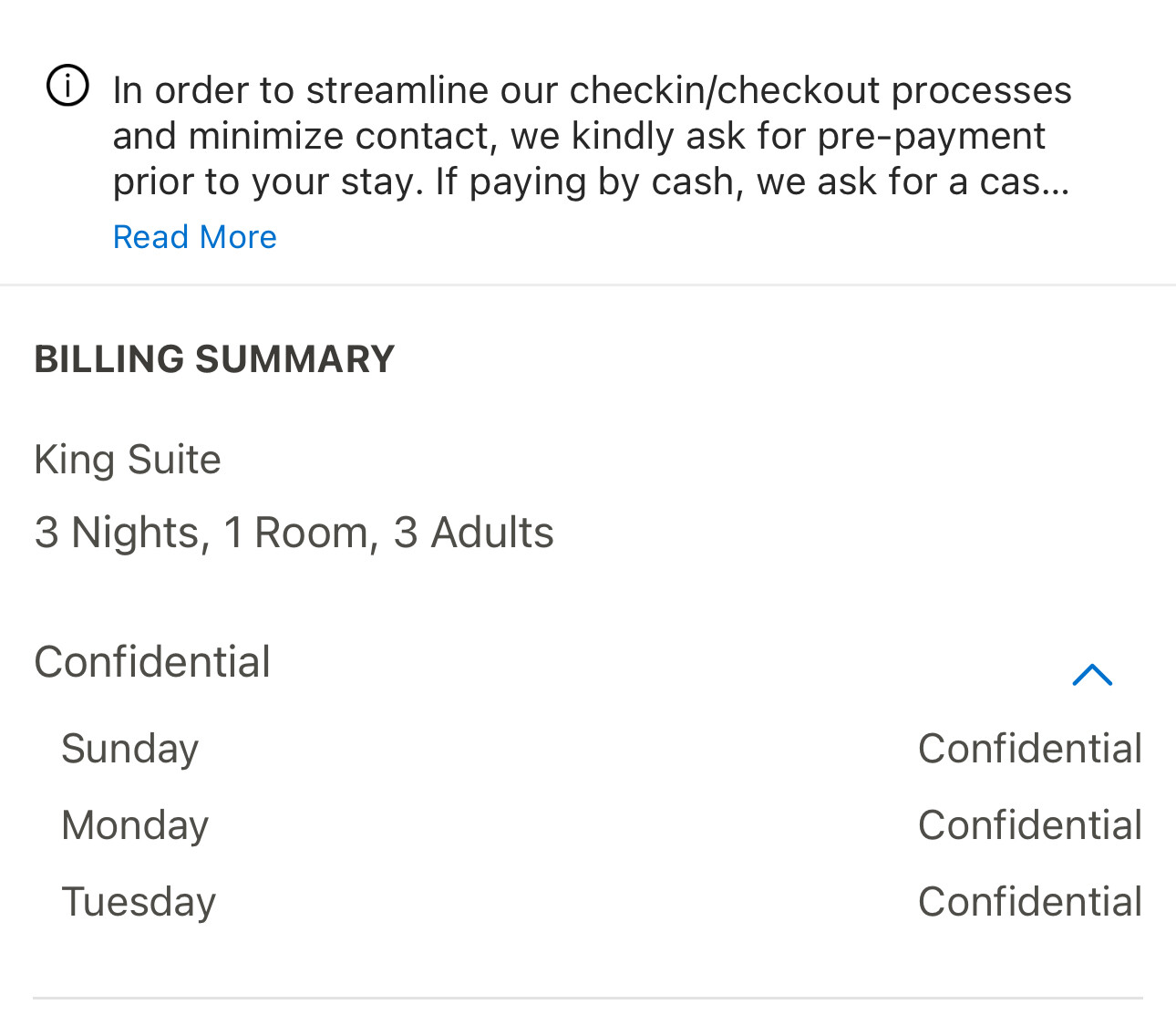Click the word "pre-payment" in notice
The image size is (1176, 1015).
[931, 136]
